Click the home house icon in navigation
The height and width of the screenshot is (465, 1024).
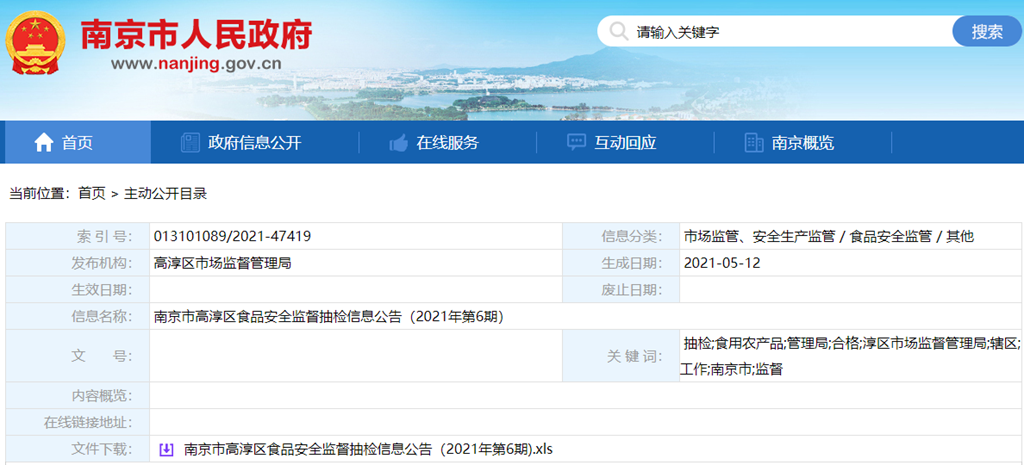pos(43,142)
